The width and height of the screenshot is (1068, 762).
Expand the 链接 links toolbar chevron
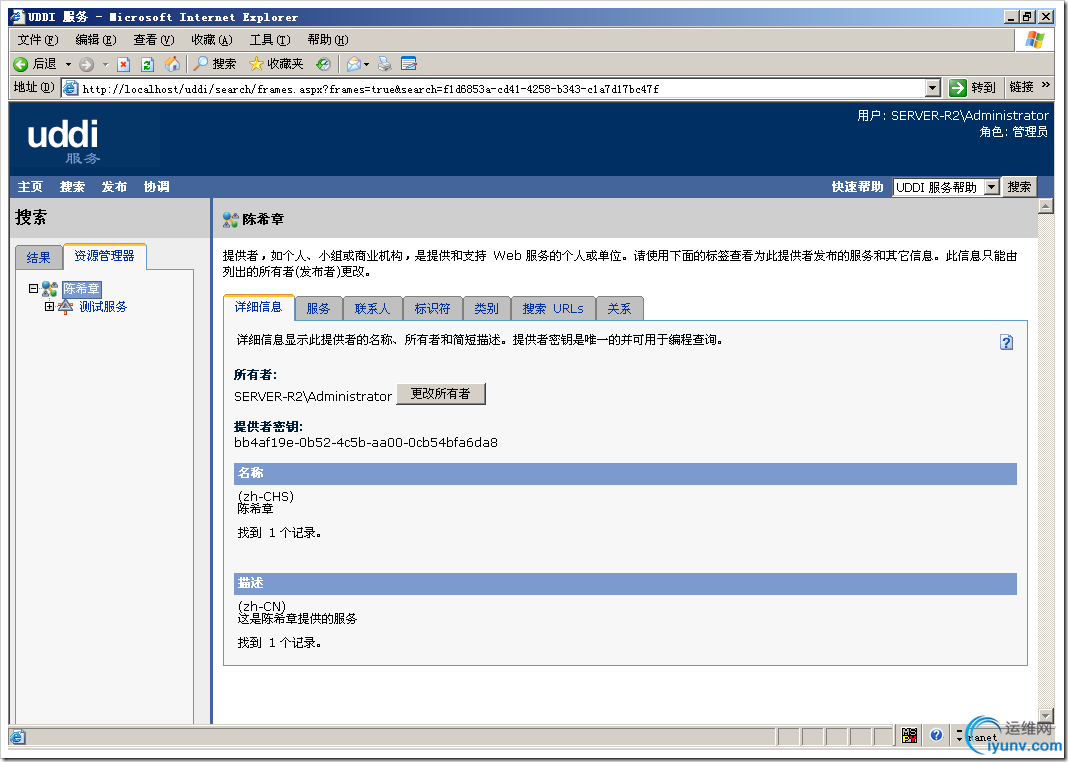point(1046,85)
